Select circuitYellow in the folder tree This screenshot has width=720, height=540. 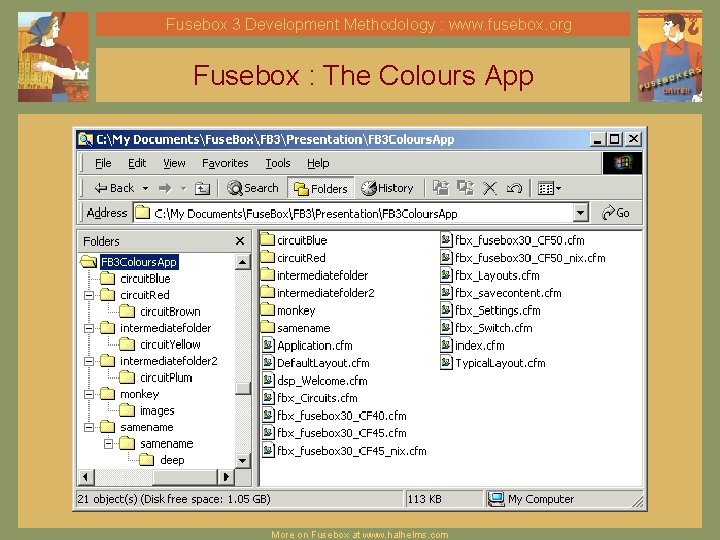pos(170,345)
